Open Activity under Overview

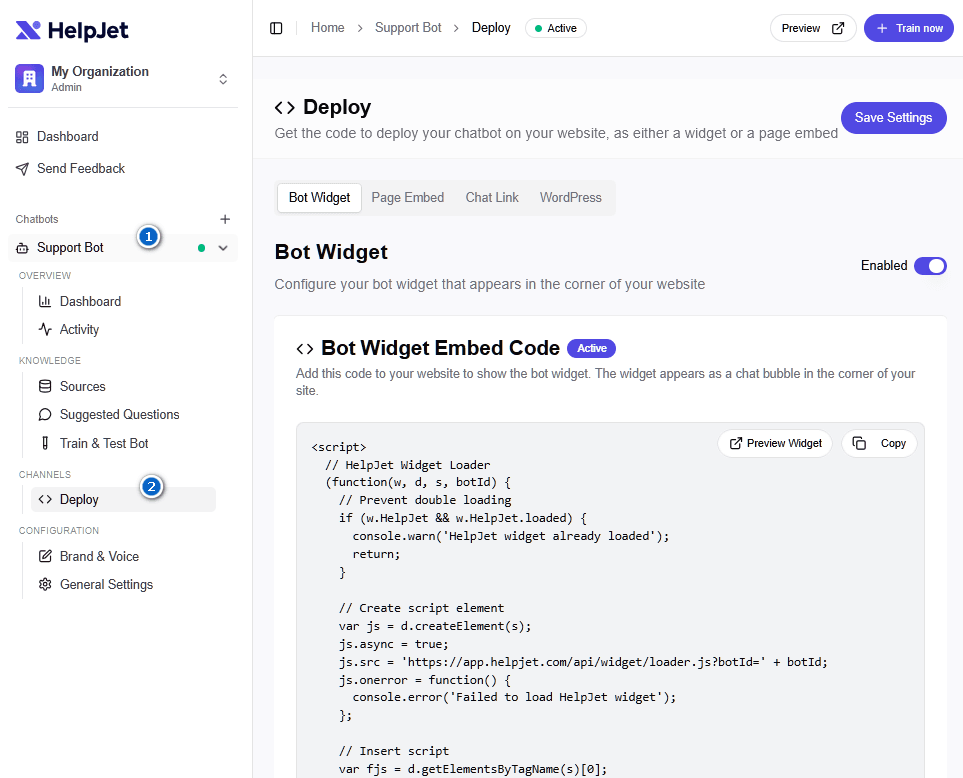[79, 330]
